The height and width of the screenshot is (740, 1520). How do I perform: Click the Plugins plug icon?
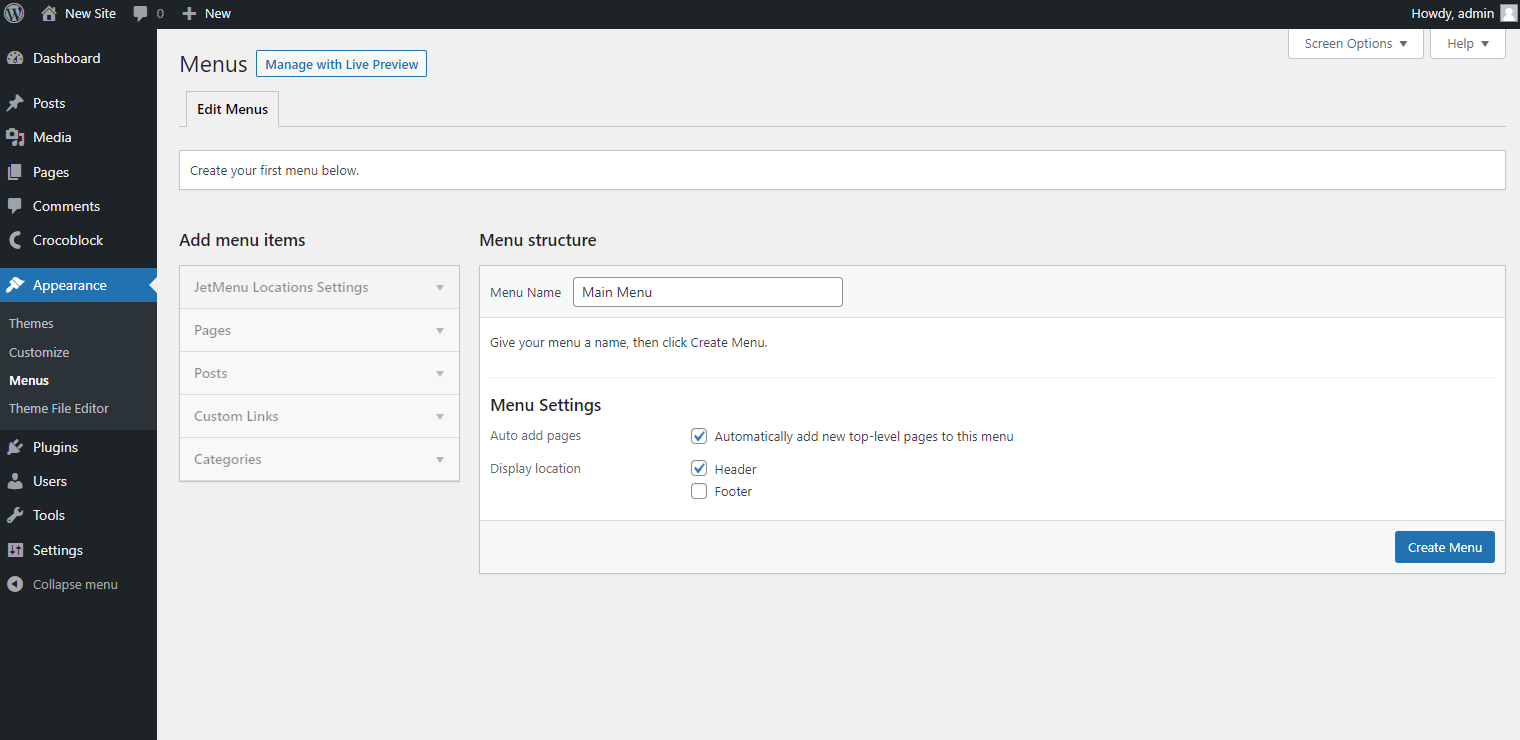15,447
